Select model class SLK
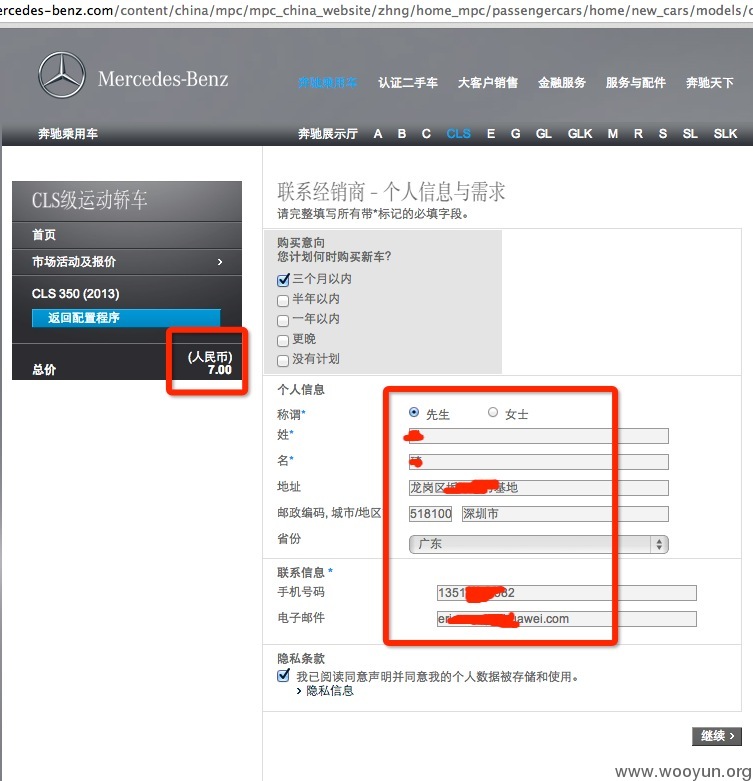The image size is (753, 781). click(725, 133)
